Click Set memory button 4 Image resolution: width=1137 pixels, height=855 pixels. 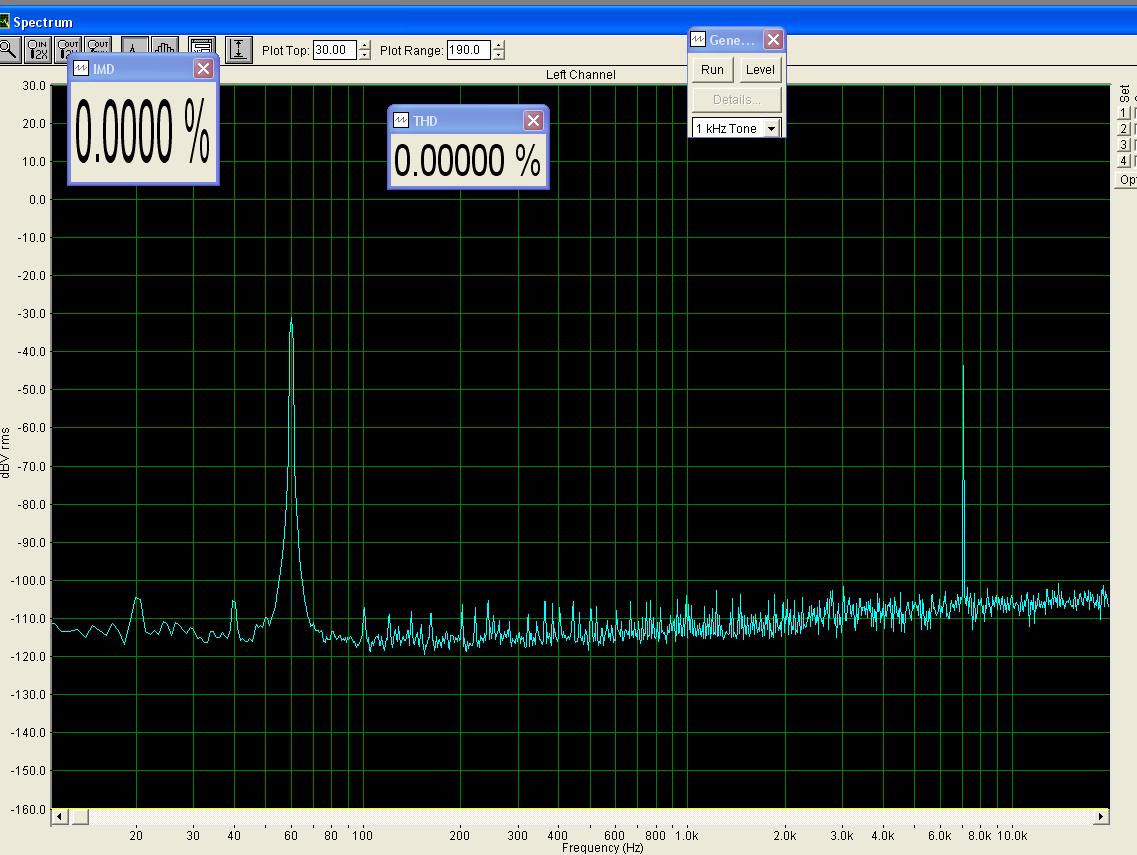(1123, 161)
